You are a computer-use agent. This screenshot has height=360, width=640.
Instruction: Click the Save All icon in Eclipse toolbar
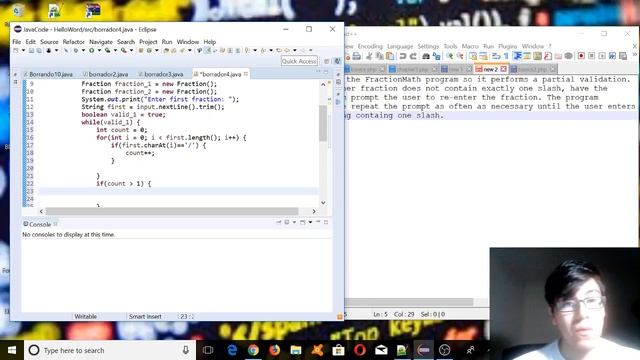(x=39, y=50)
